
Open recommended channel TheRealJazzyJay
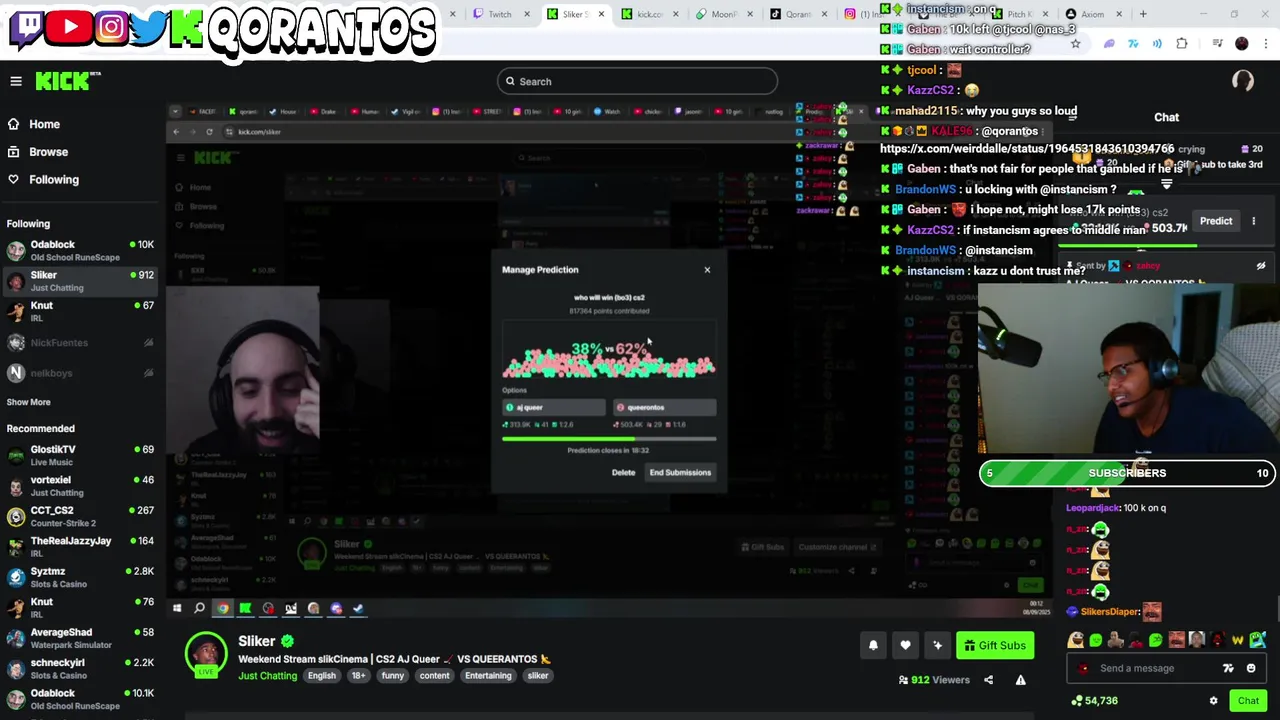click(80, 547)
